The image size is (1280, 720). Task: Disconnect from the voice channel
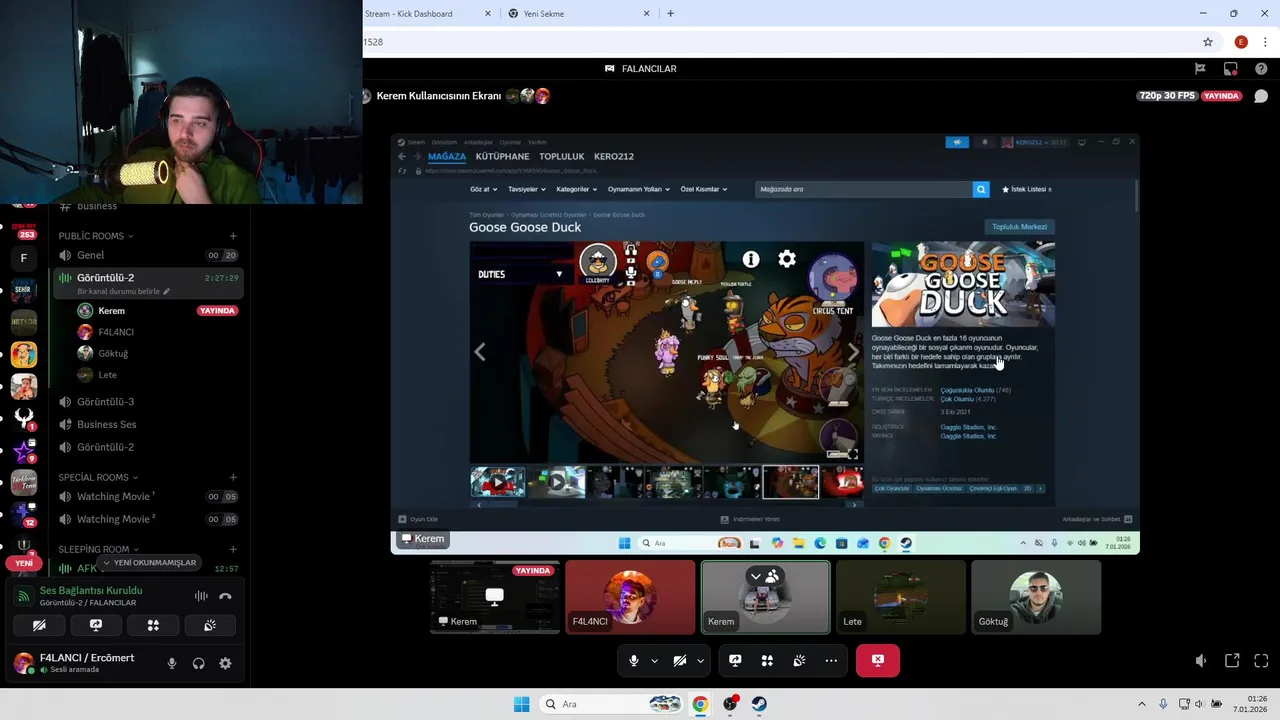coord(225,596)
